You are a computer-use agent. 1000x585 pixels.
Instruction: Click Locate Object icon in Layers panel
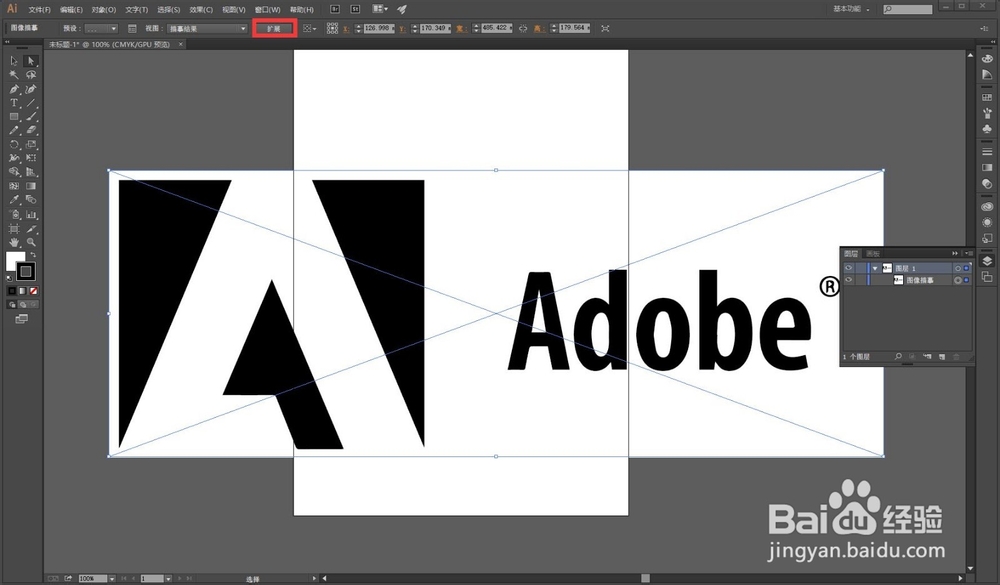coord(898,357)
